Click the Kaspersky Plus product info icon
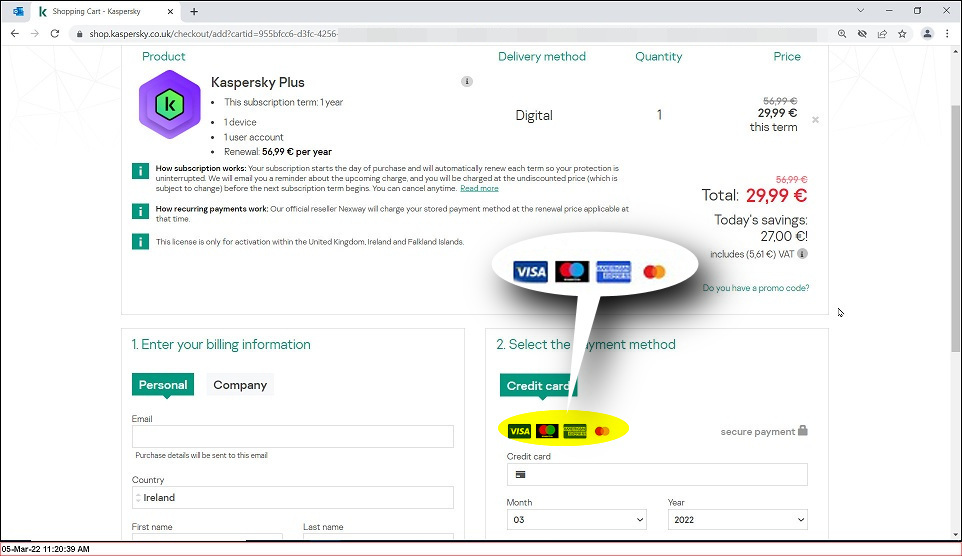Screen dimensions: 962x556 [x=467, y=82]
